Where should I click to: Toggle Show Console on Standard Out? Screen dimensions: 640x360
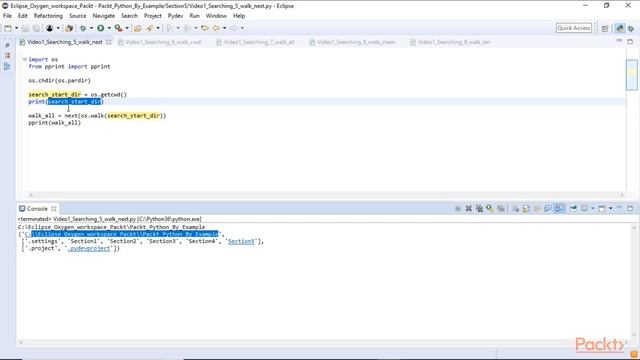[548, 209]
